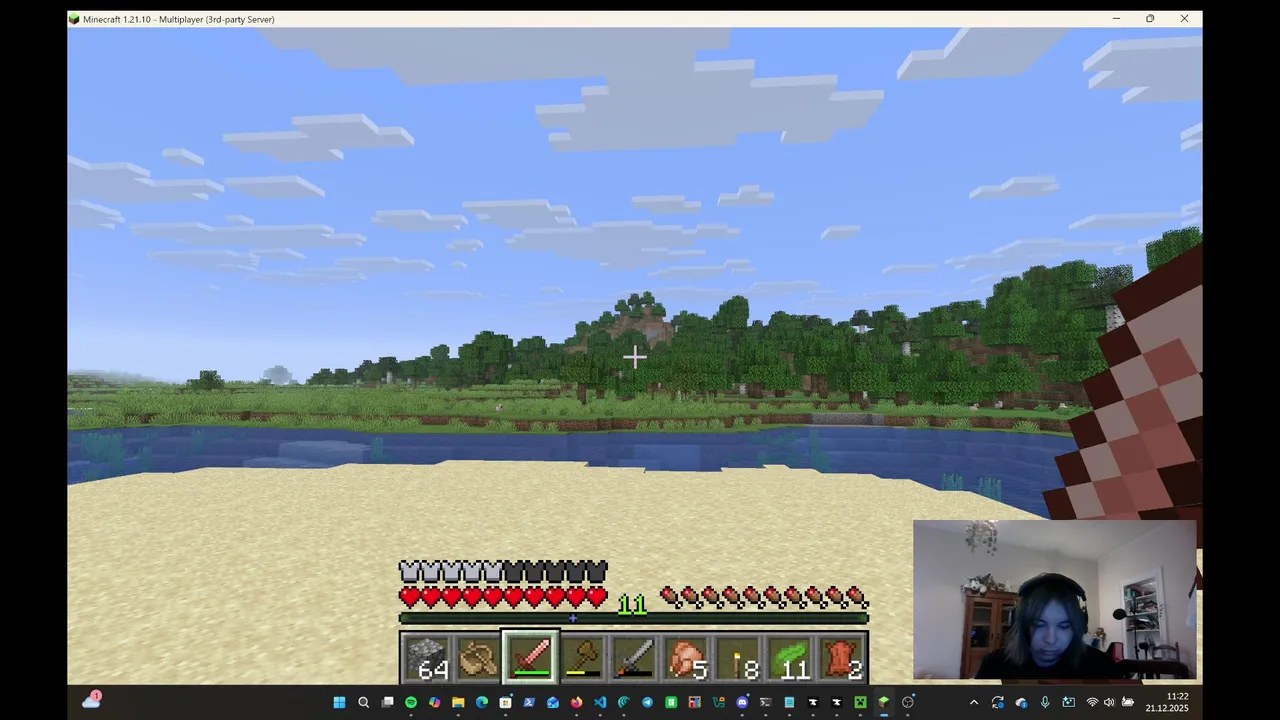Open the weather widget on the taskbar
The width and height of the screenshot is (1280, 720).
tap(91, 701)
